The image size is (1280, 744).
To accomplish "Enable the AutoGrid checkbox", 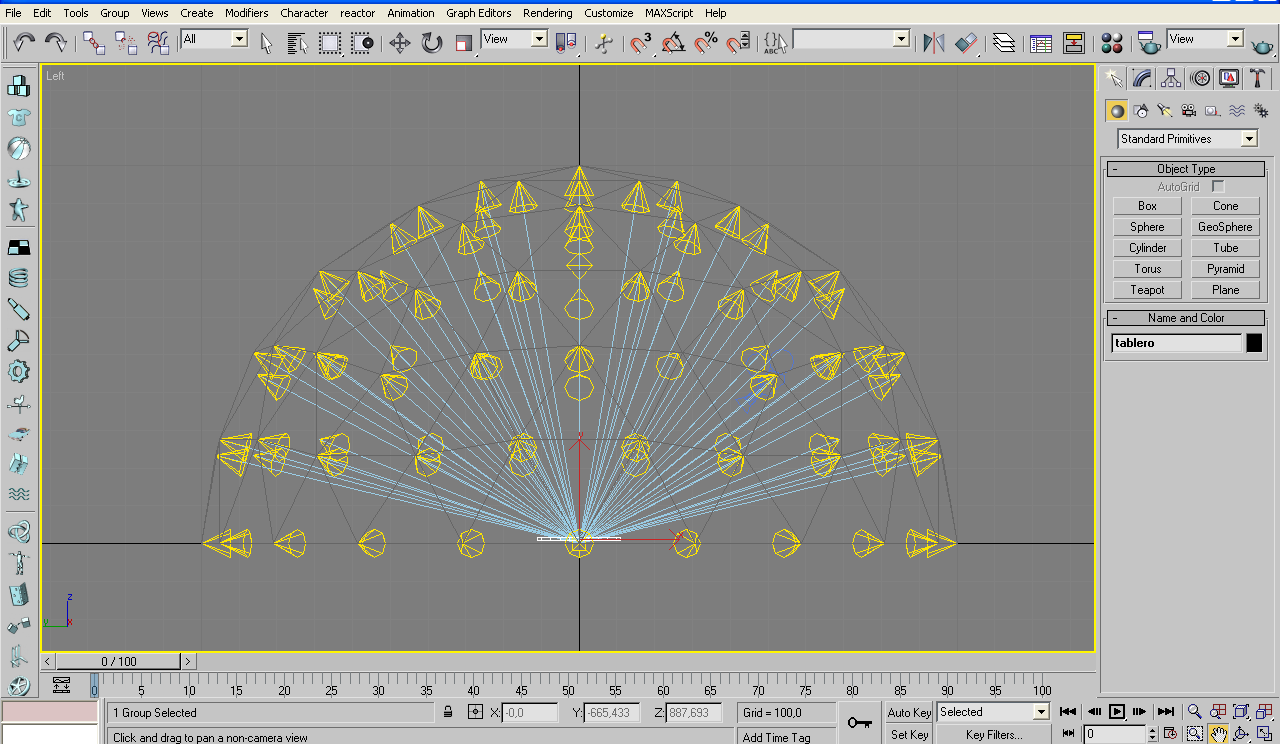I will click(1217, 187).
